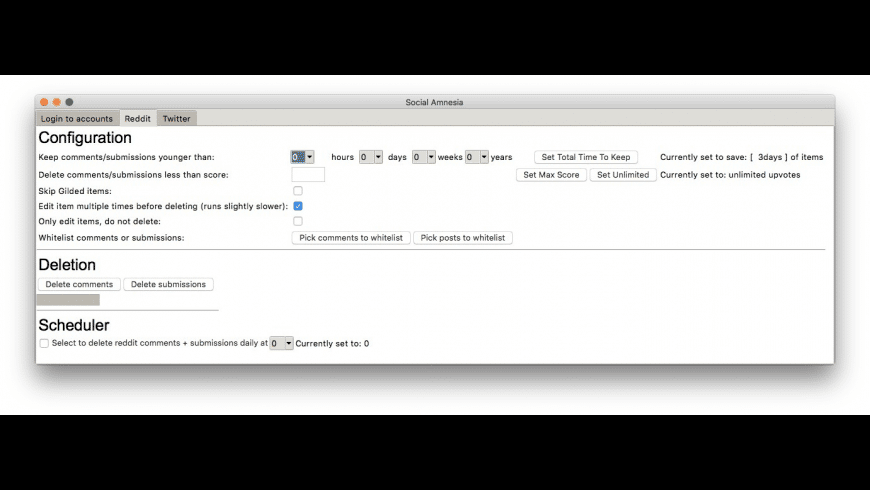The width and height of the screenshot is (870, 490).
Task: Open the days dropdown
Action: click(371, 157)
